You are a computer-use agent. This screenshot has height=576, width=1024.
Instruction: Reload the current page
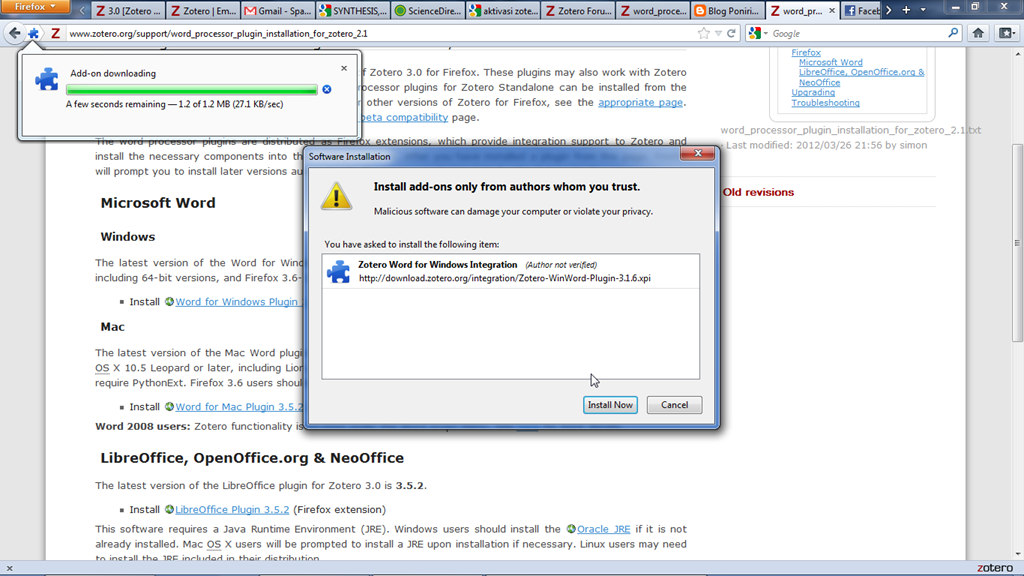pyautogui.click(x=731, y=33)
